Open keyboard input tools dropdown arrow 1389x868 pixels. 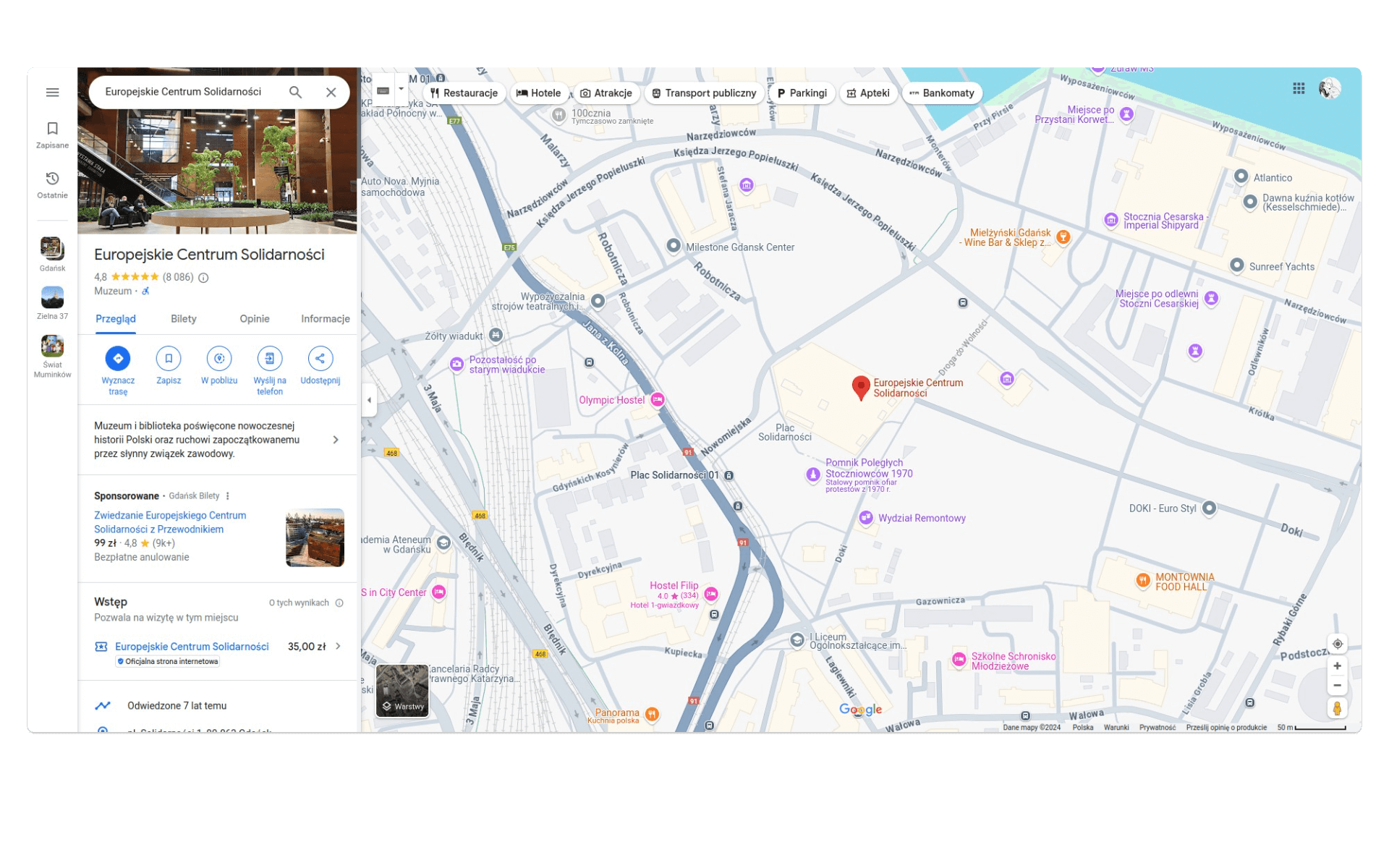click(x=402, y=90)
